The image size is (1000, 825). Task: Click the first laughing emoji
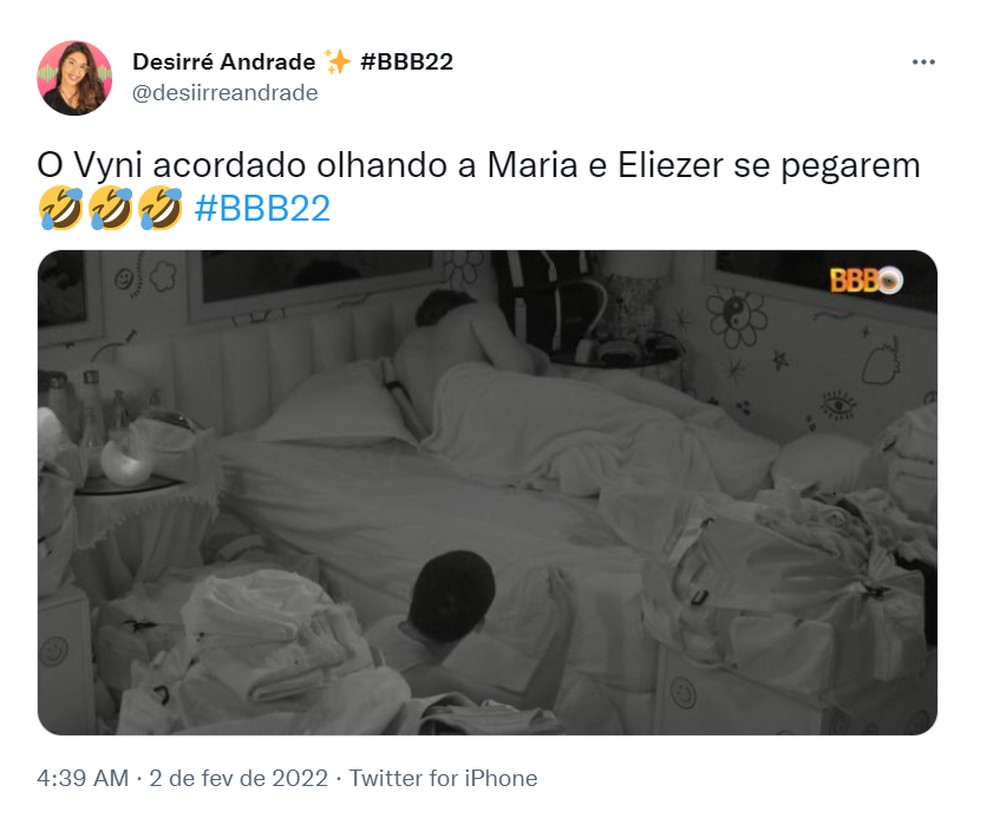61,208
